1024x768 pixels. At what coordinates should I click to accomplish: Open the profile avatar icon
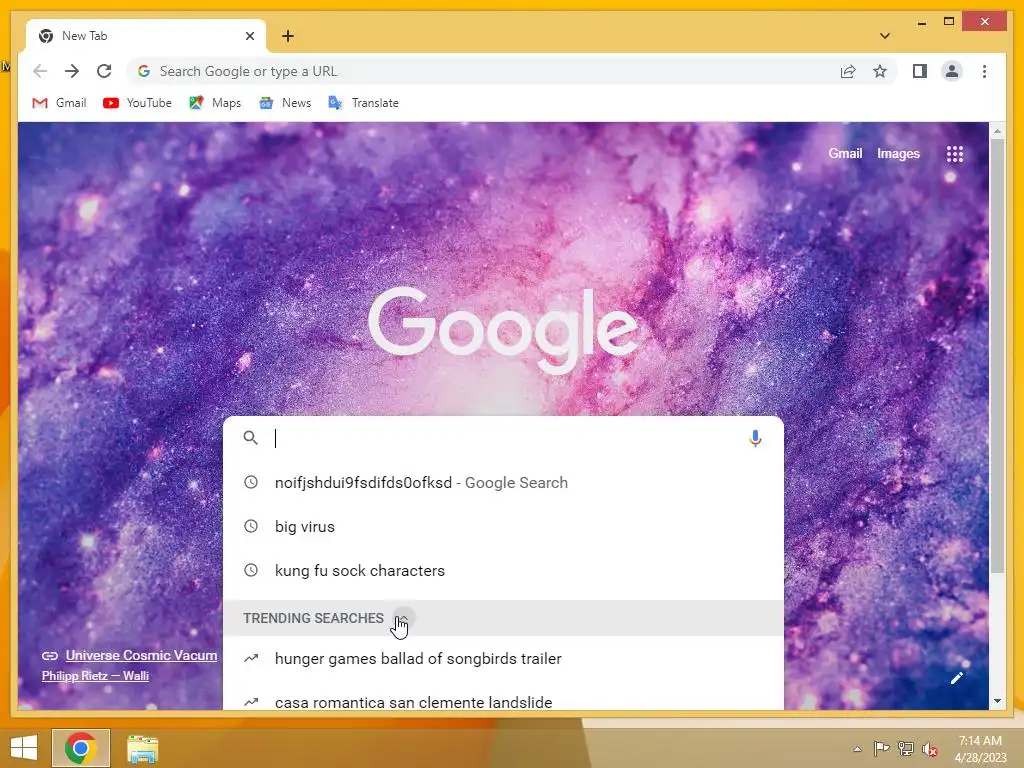coord(952,71)
